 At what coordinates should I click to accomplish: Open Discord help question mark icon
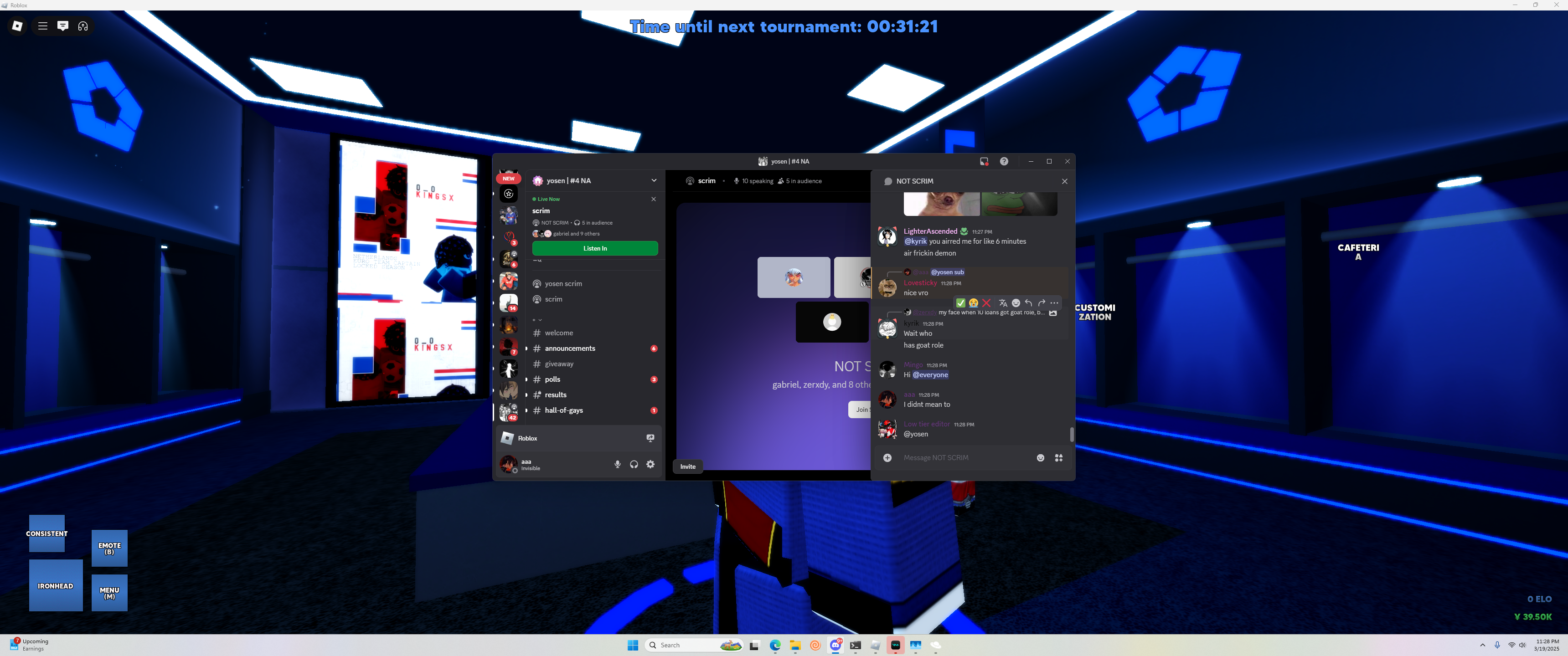(x=1004, y=161)
